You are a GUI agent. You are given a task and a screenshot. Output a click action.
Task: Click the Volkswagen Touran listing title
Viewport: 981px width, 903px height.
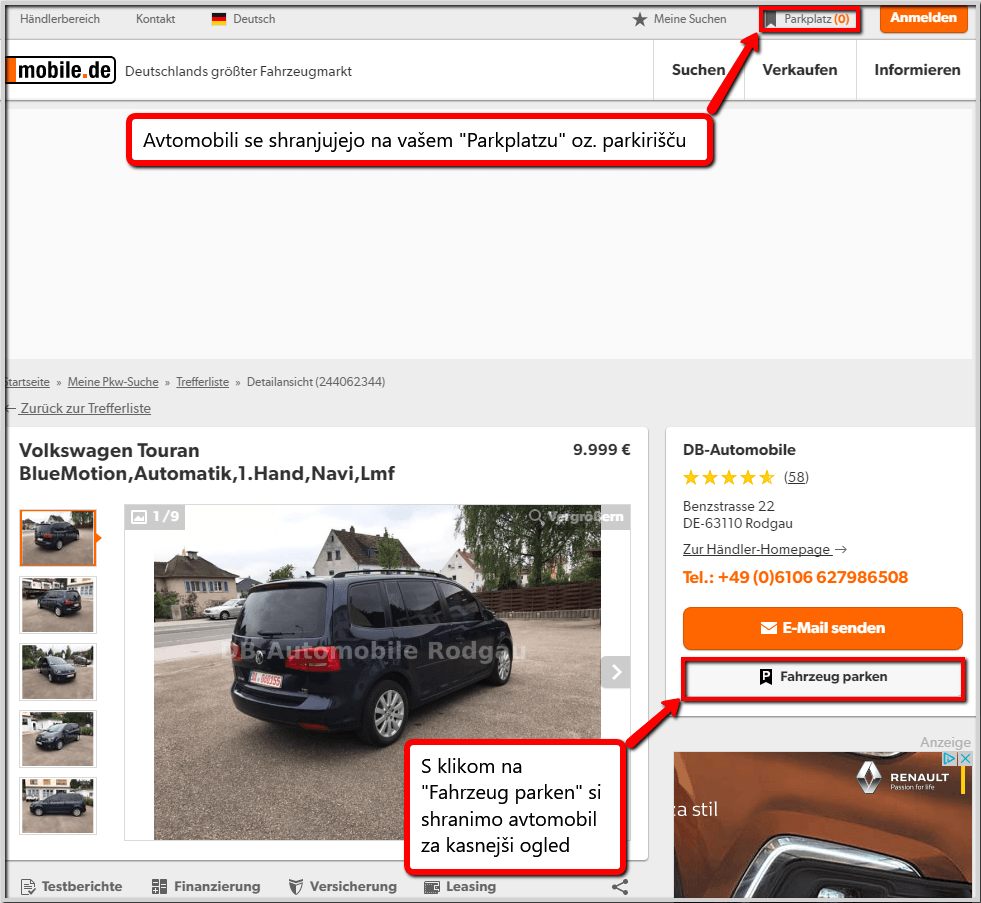pos(206,462)
